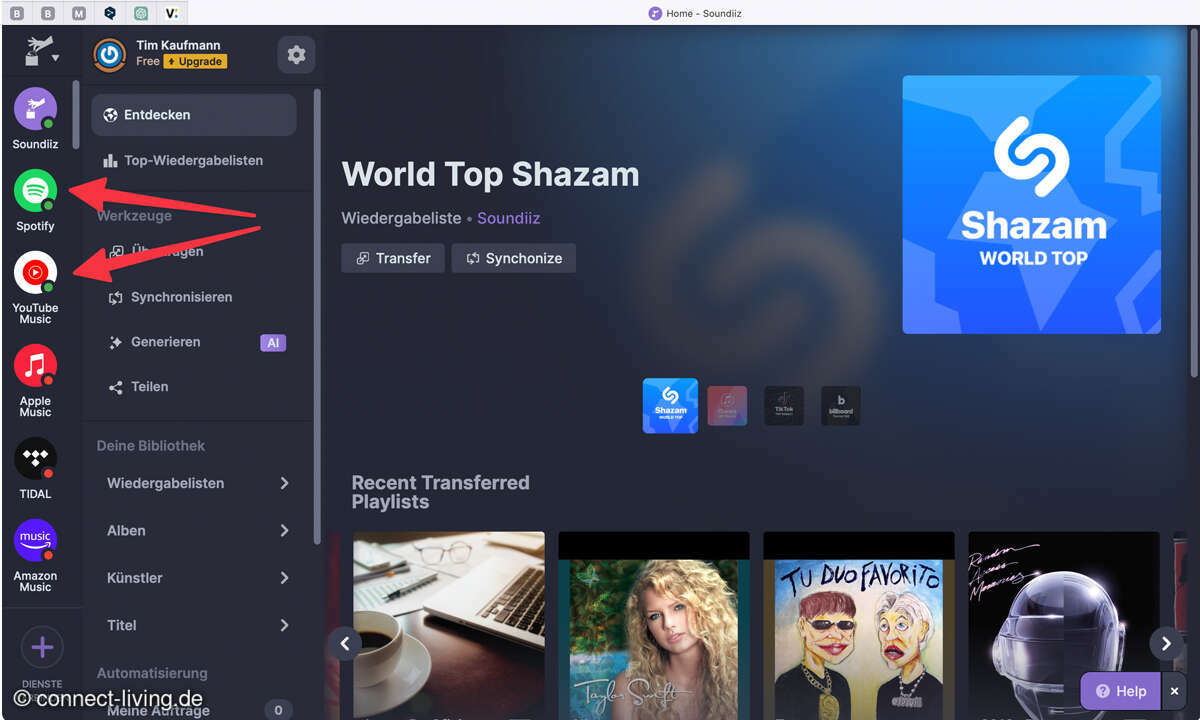Click the Synchonize button
This screenshot has height=720, width=1200.
pos(514,258)
